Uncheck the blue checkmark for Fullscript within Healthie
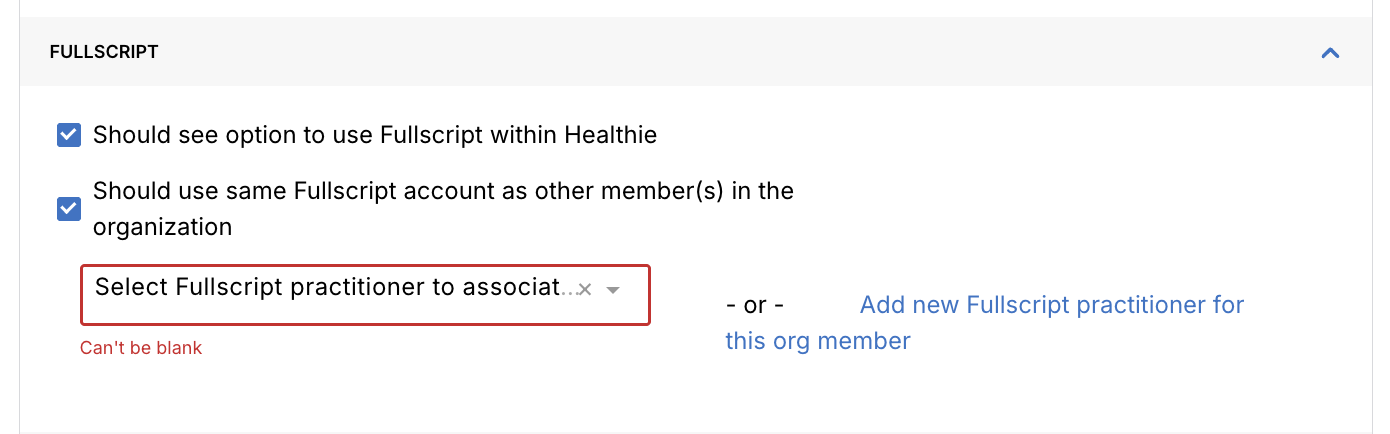 [69, 135]
